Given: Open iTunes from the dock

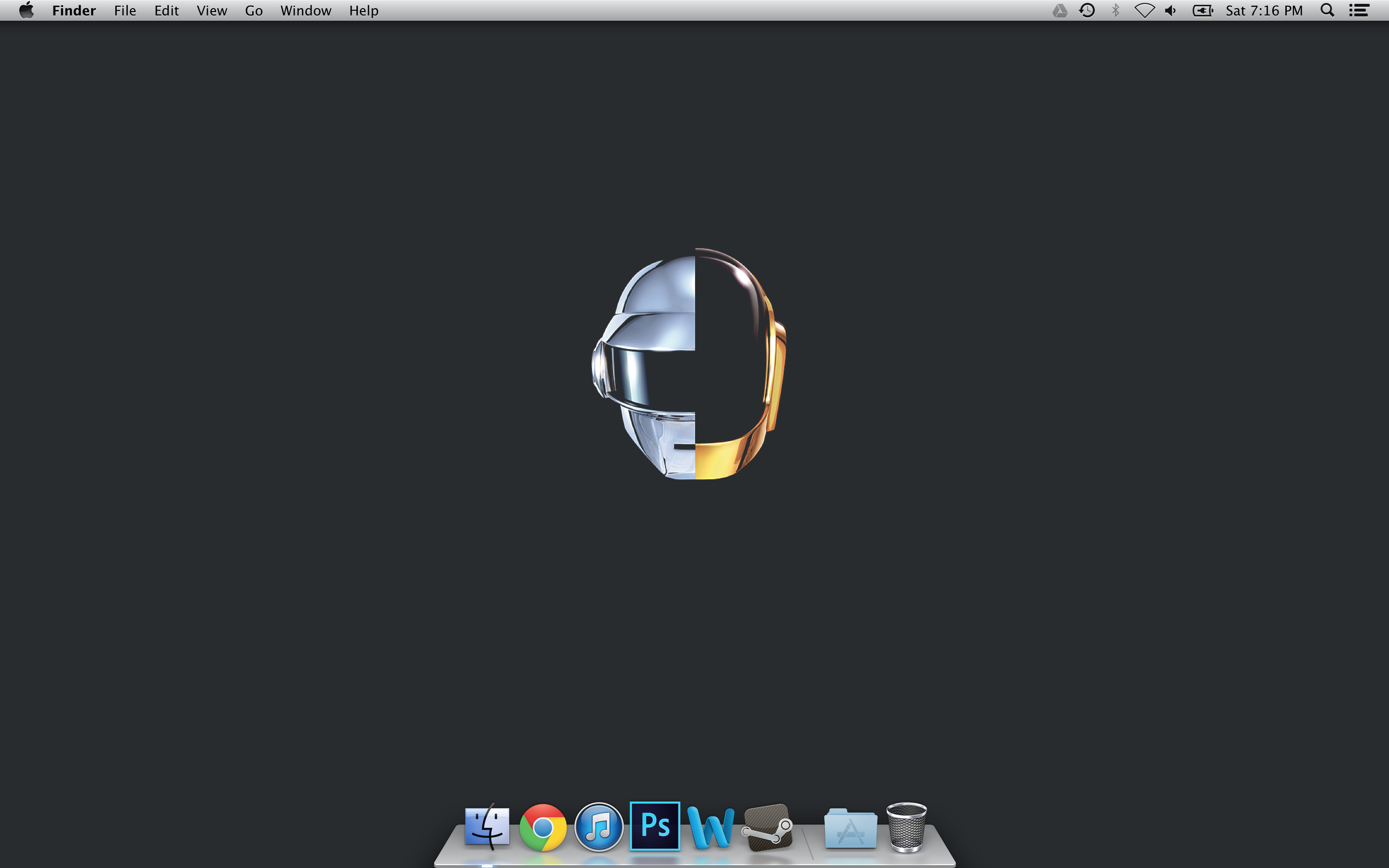Looking at the screenshot, I should (599, 827).
